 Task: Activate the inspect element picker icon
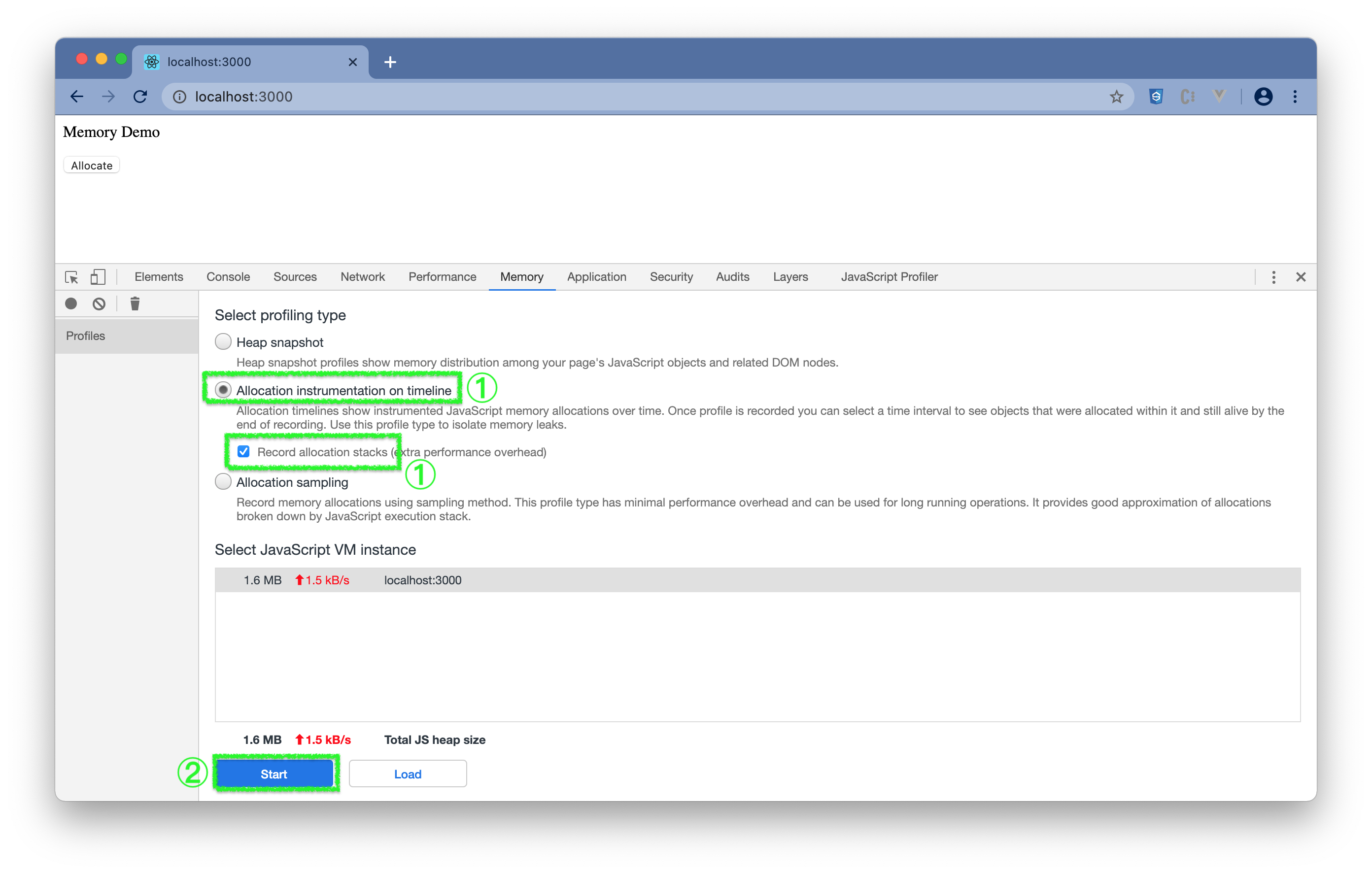[x=72, y=277]
